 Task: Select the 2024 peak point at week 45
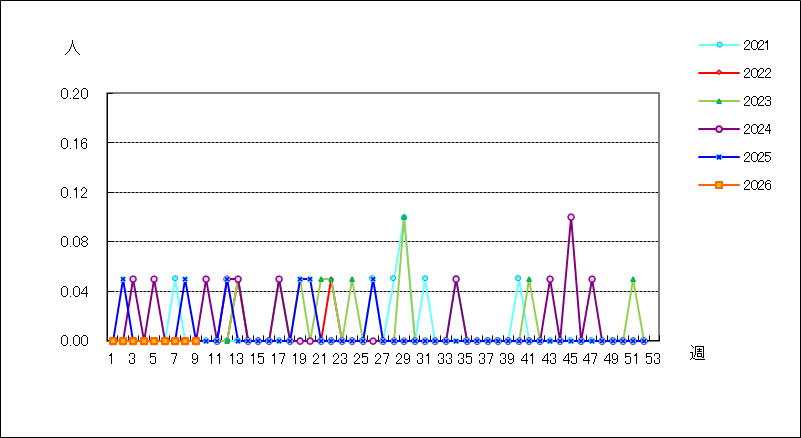[571, 217]
